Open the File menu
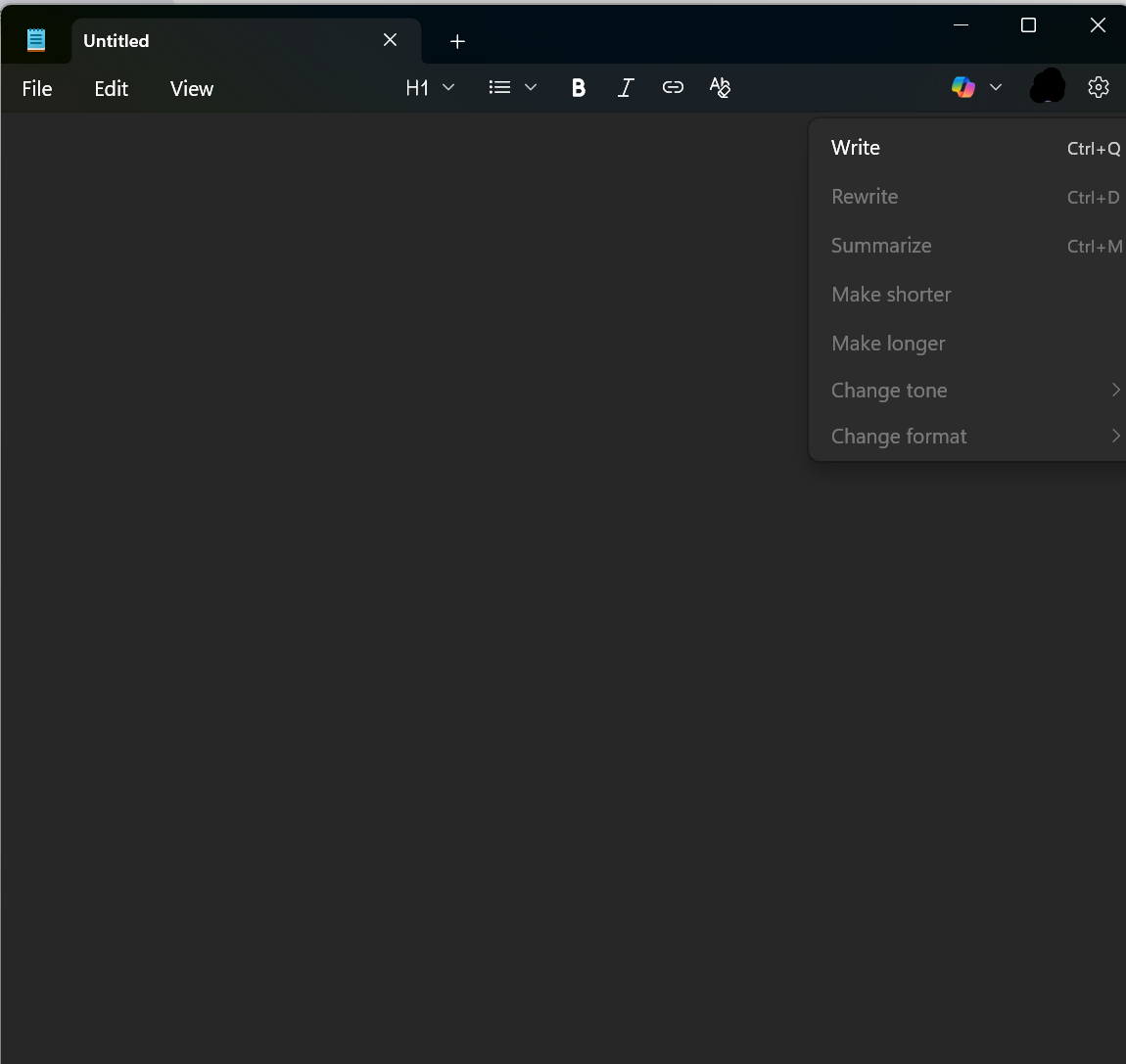This screenshot has width=1126, height=1064. pyautogui.click(x=37, y=88)
